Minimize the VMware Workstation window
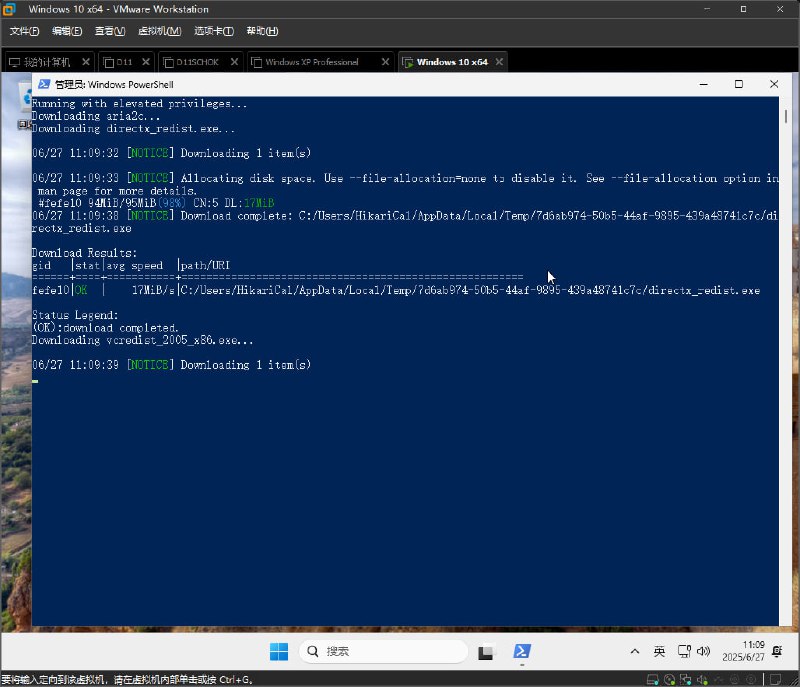This screenshot has height=687, width=800. [707, 9]
